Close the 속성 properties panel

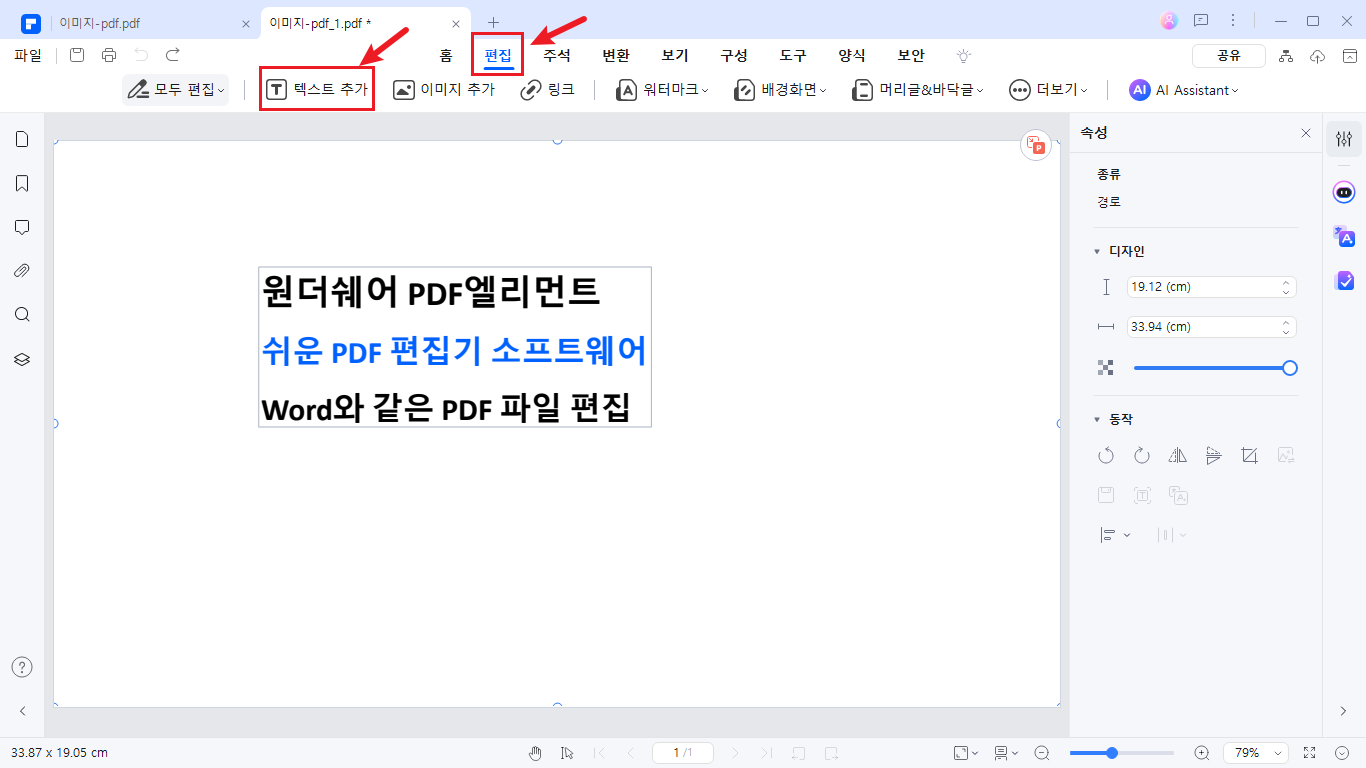pos(1306,133)
